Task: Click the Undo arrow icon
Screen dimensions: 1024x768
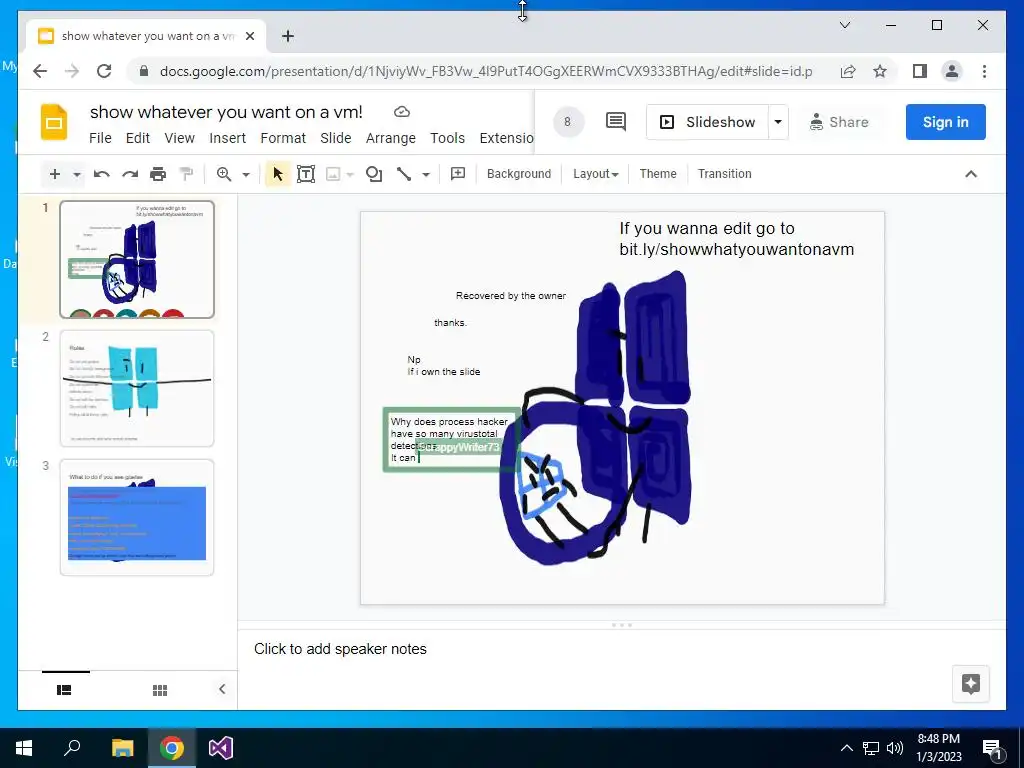Action: tap(101, 174)
